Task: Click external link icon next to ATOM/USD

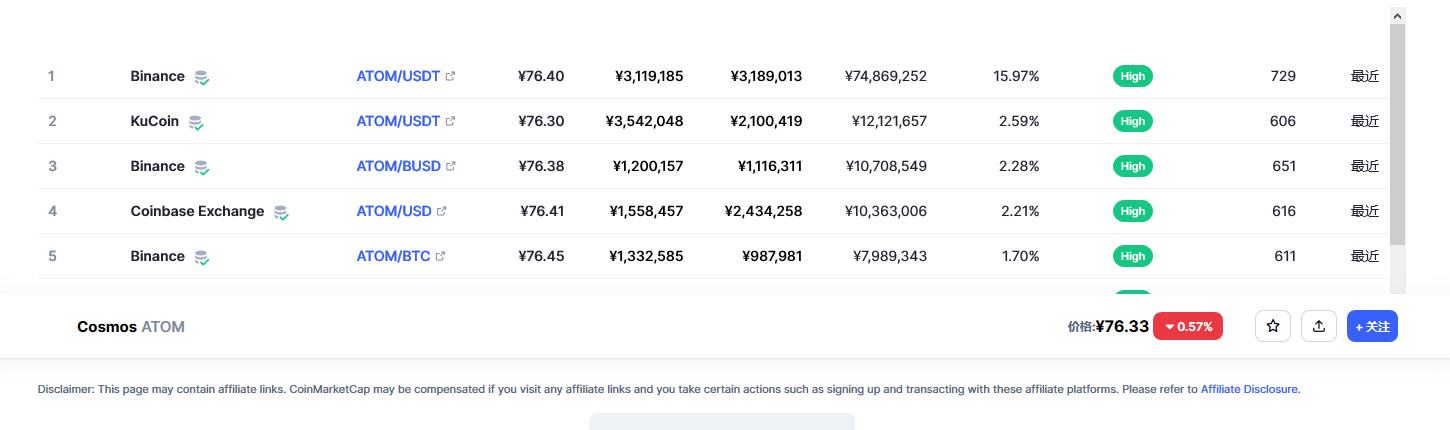Action: (442, 211)
